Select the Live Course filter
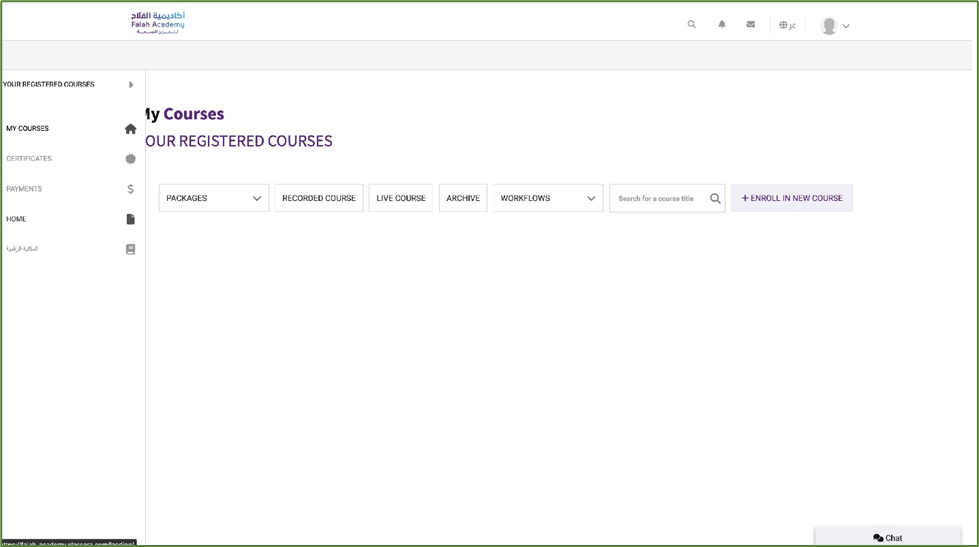The width and height of the screenshot is (979, 547). tap(401, 198)
